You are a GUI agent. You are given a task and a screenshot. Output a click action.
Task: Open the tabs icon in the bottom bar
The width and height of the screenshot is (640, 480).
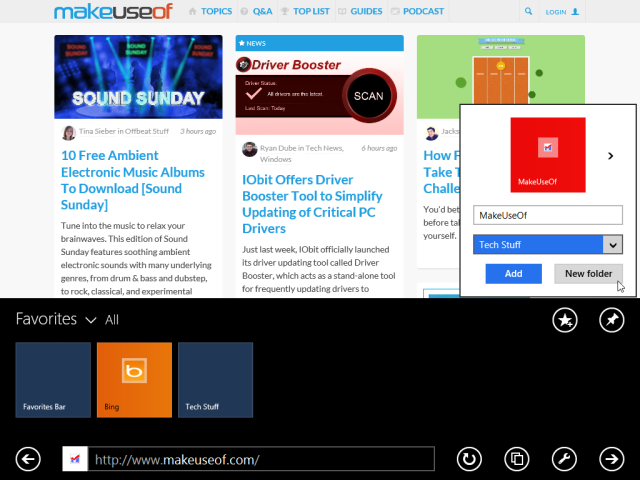point(517,459)
